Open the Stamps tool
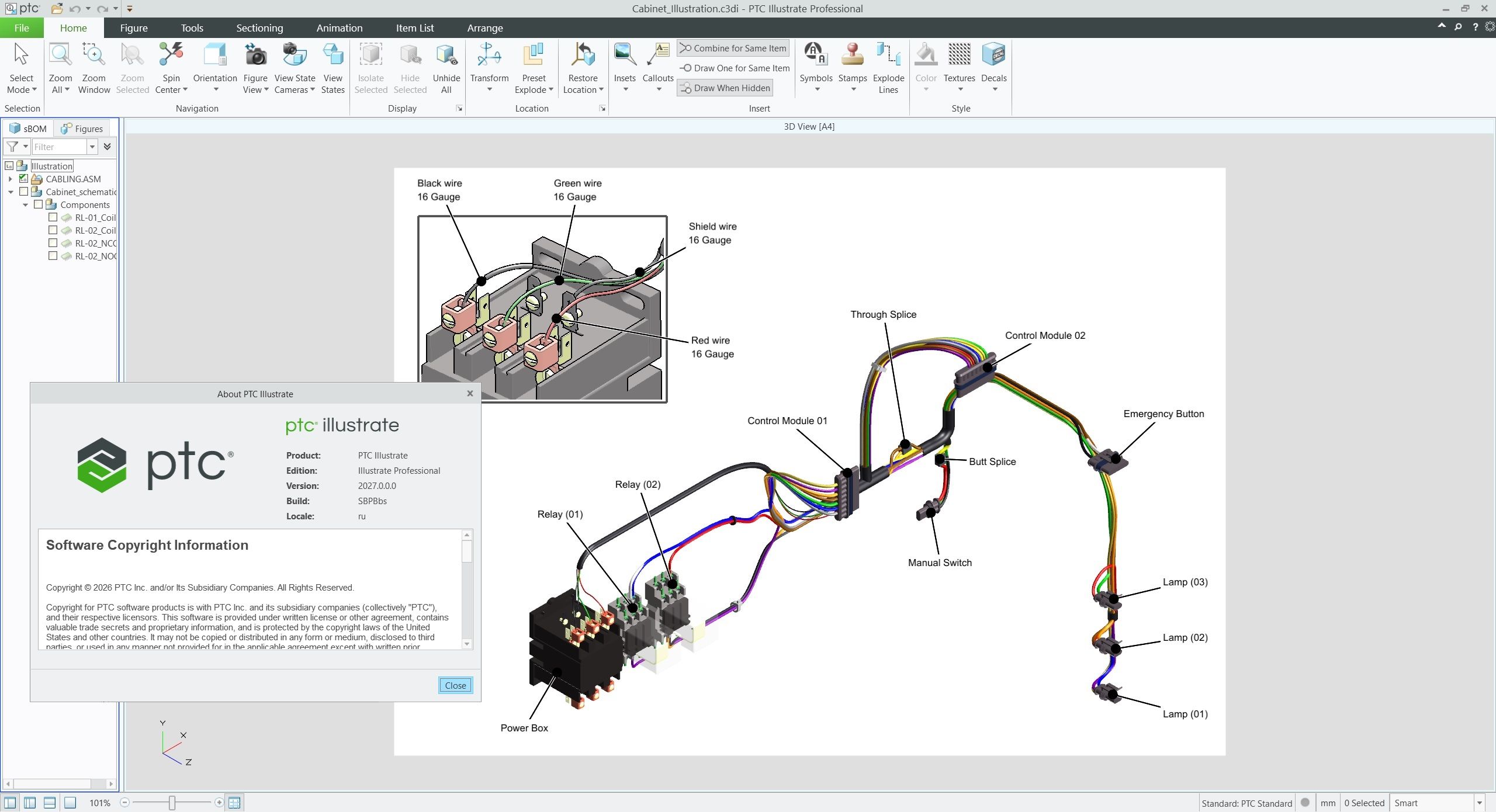 tap(853, 68)
